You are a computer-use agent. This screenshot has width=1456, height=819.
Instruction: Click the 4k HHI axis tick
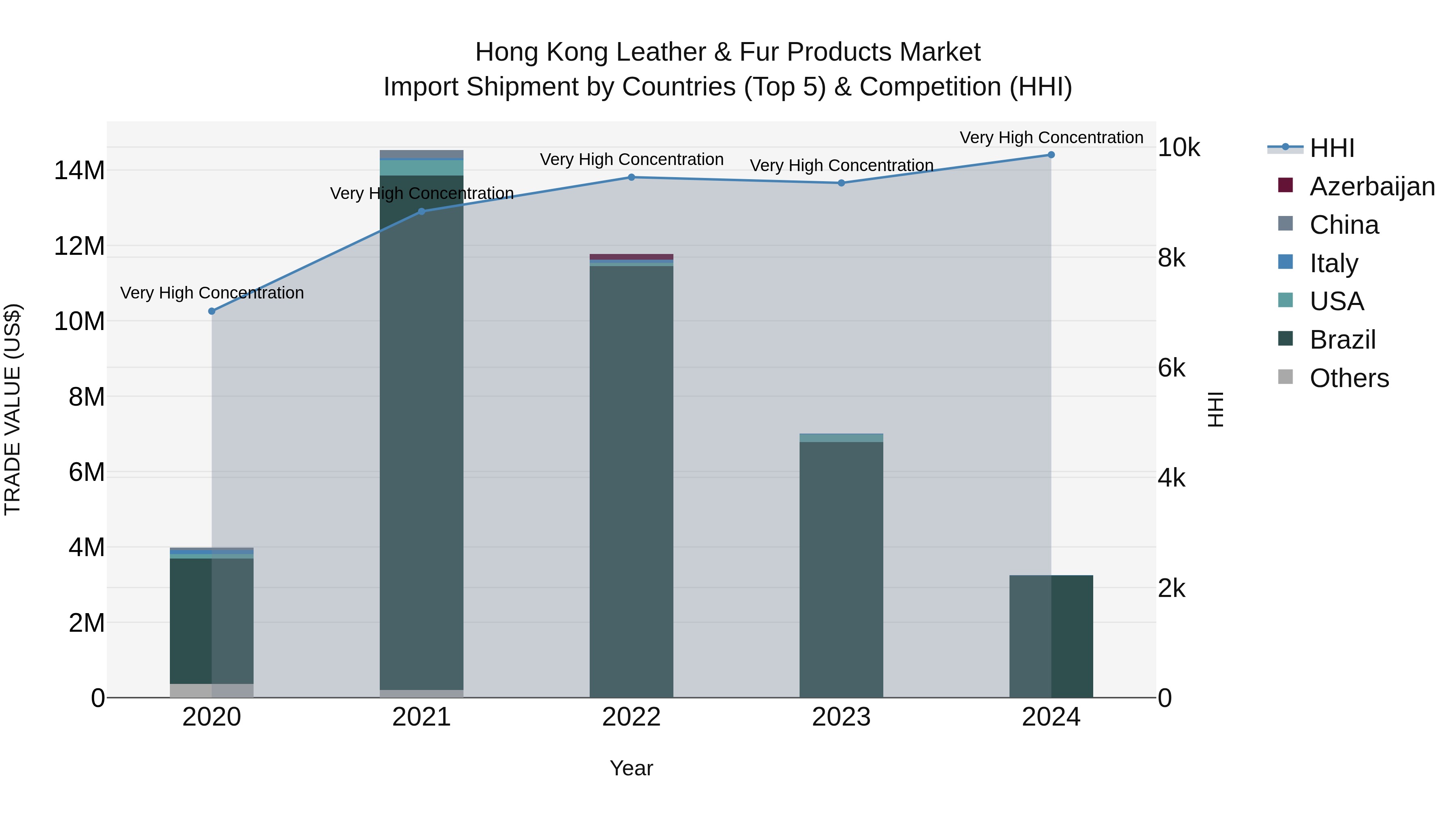1171,478
